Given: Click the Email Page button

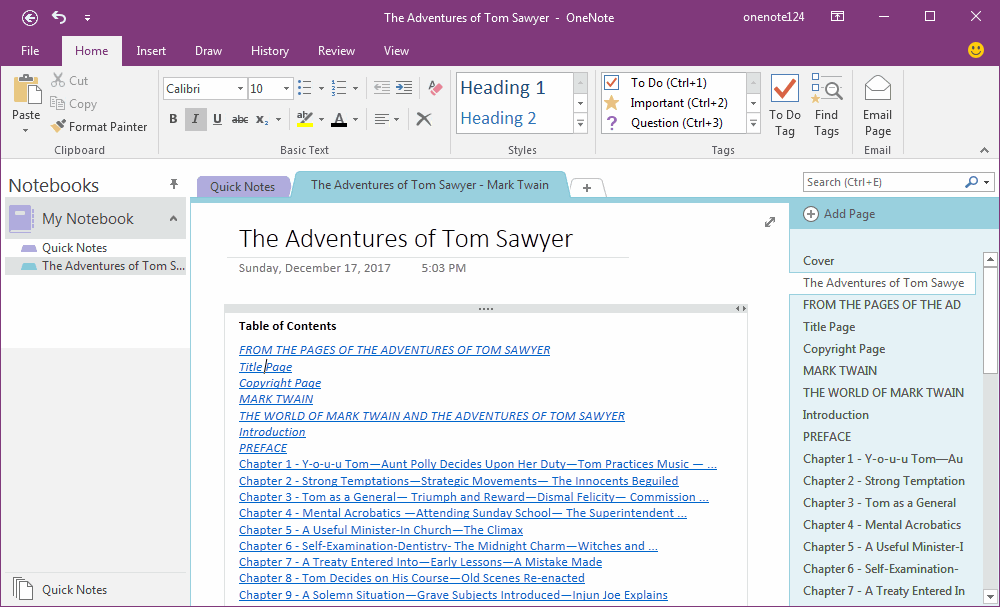Looking at the screenshot, I should pos(878,106).
